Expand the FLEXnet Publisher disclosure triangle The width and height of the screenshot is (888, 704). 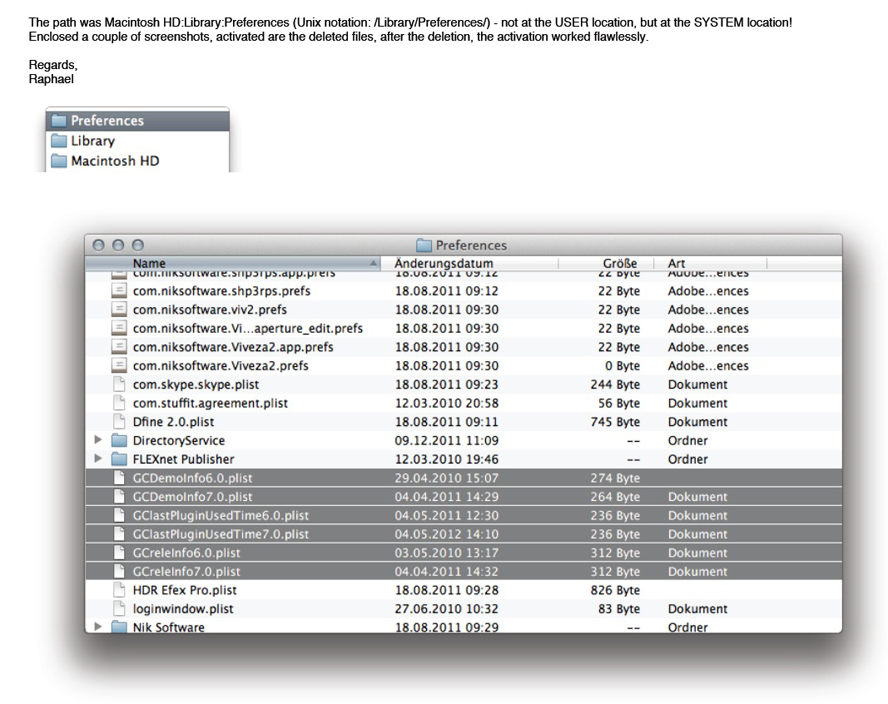pos(98,460)
